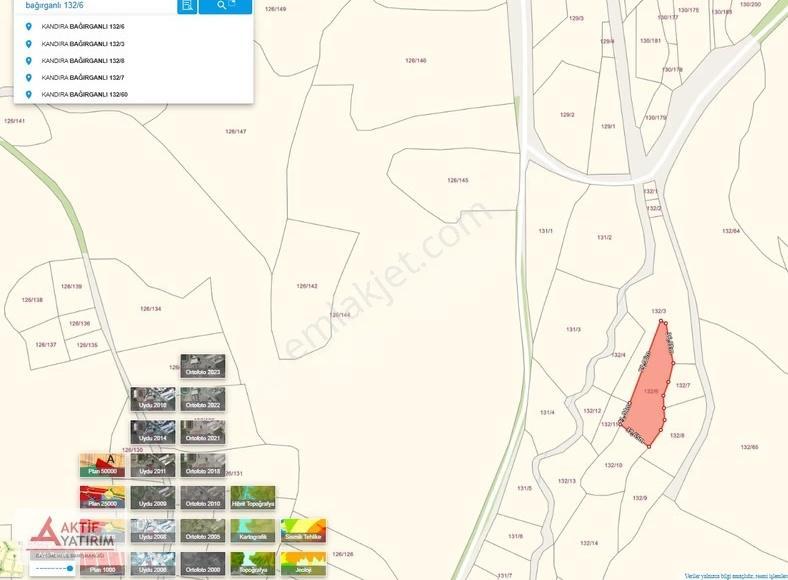Show the Plan 50000 layer
This screenshot has height=580, width=788.
103,465
